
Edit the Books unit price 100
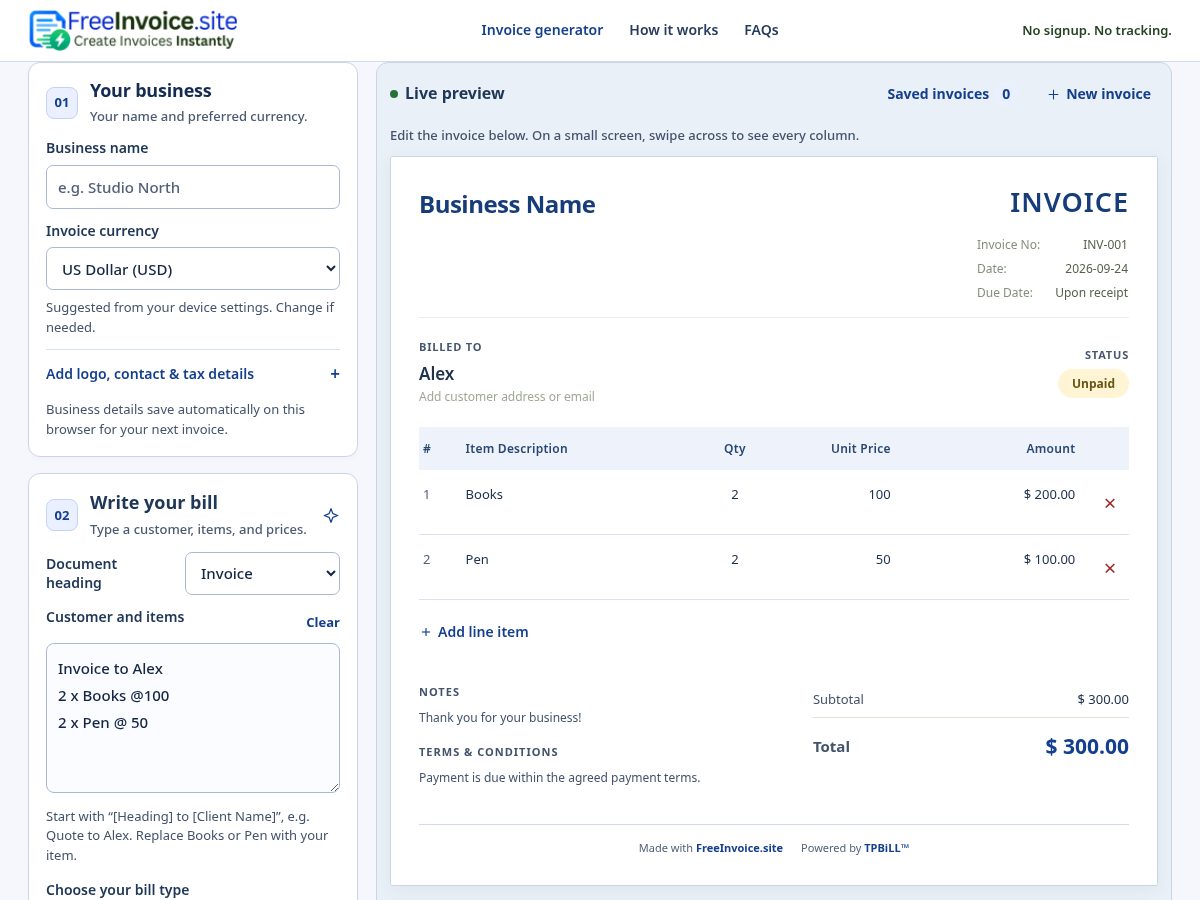(x=879, y=495)
